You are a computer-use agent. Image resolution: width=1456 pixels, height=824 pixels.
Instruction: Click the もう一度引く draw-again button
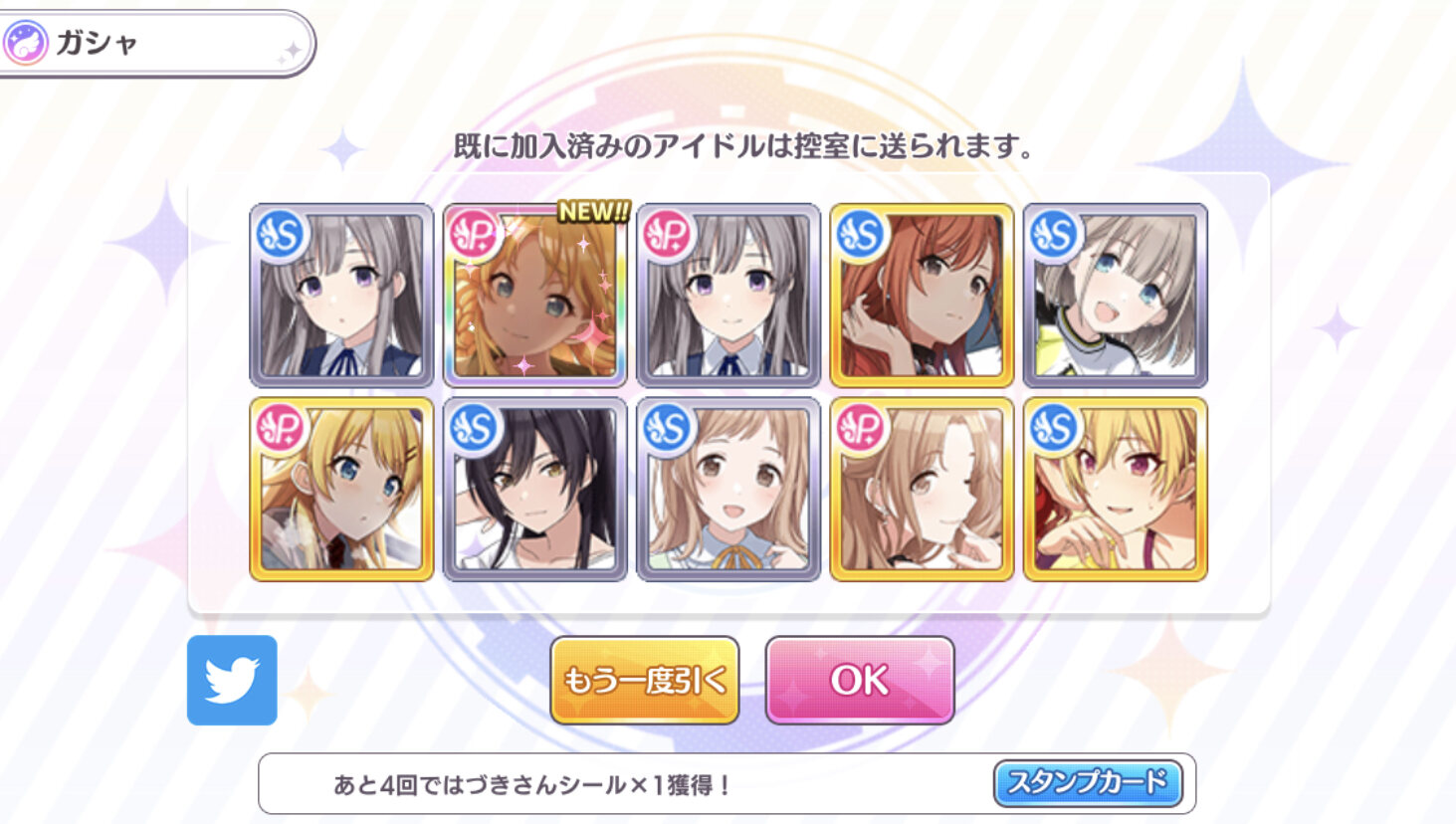(645, 681)
